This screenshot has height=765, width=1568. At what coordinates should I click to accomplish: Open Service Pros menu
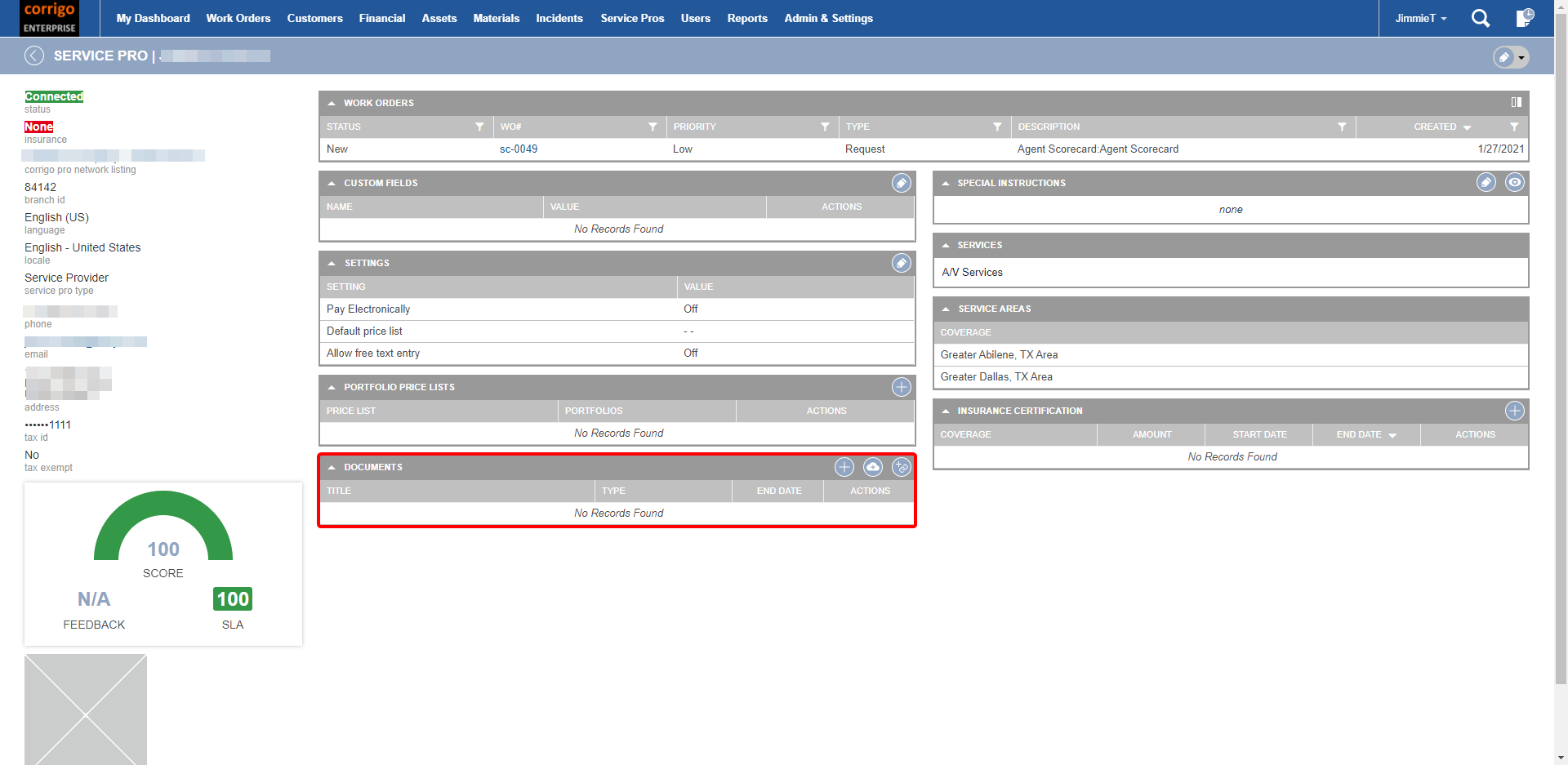tap(633, 18)
